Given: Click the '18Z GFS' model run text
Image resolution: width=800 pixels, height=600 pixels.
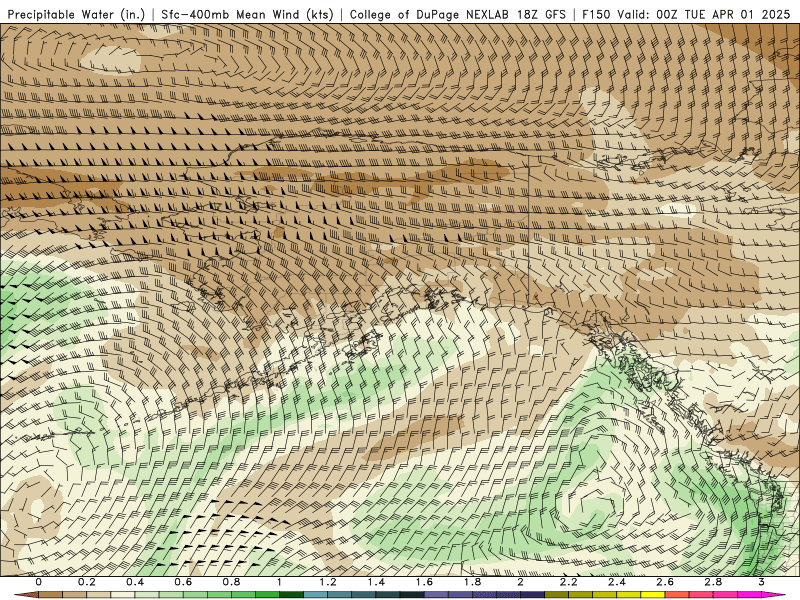Looking at the screenshot, I should [x=541, y=14].
